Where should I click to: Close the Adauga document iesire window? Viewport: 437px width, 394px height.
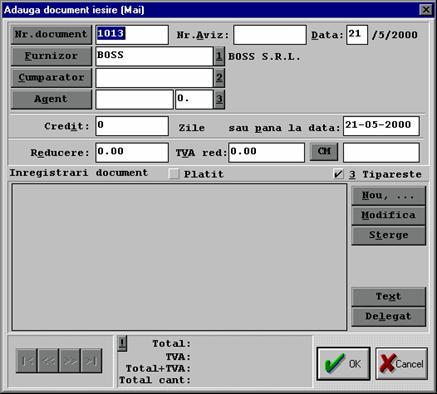pyautogui.click(x=426, y=10)
